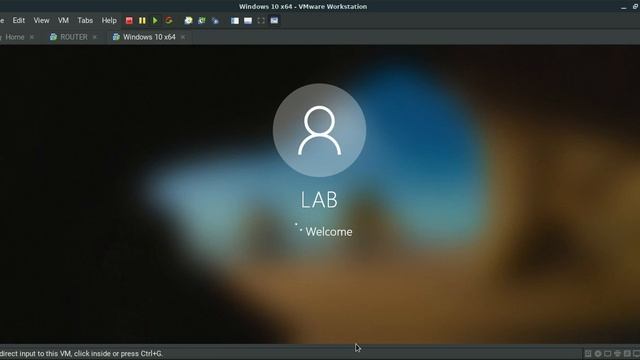The height and width of the screenshot is (360, 640).
Task: Click the CD/DVD drive status icon
Action: (x=598, y=353)
